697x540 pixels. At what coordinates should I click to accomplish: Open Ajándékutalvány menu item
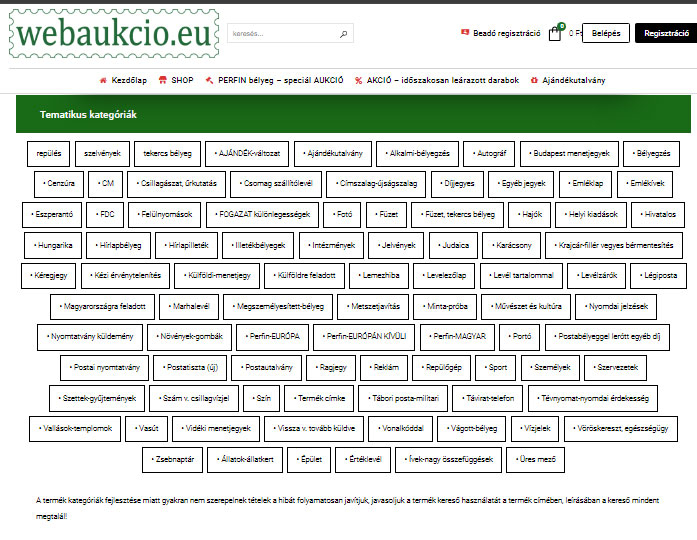pyautogui.click(x=573, y=80)
